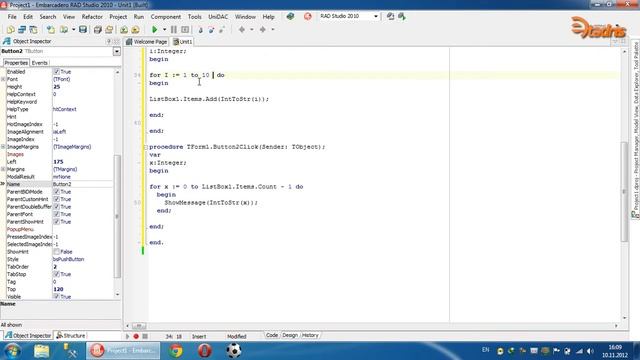This screenshot has height=360, width=640.
Task: Click the code editor horizontal scrollbar thumb
Action: (x=139, y=326)
